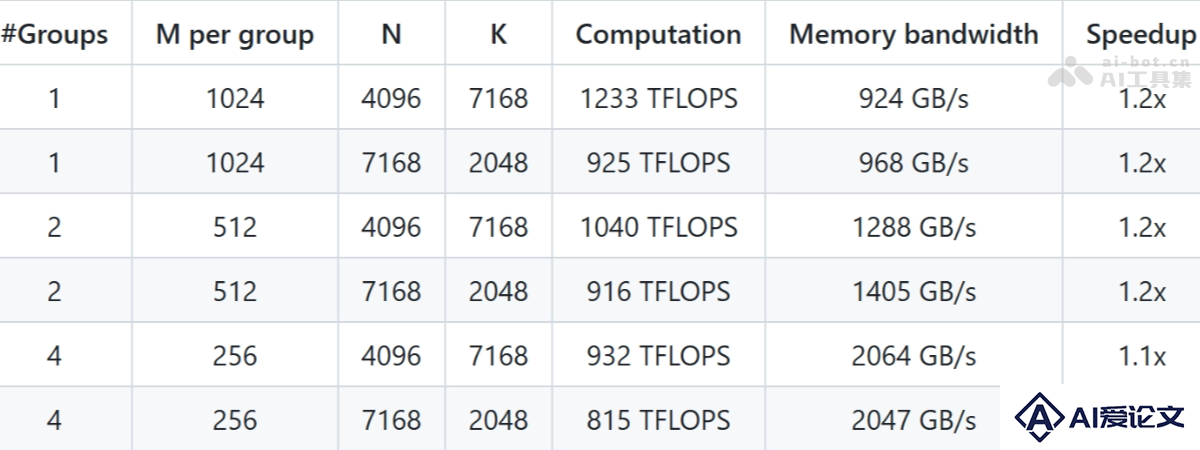The height and width of the screenshot is (450, 1200).
Task: Select the #Groups column header
Action: click(x=55, y=34)
